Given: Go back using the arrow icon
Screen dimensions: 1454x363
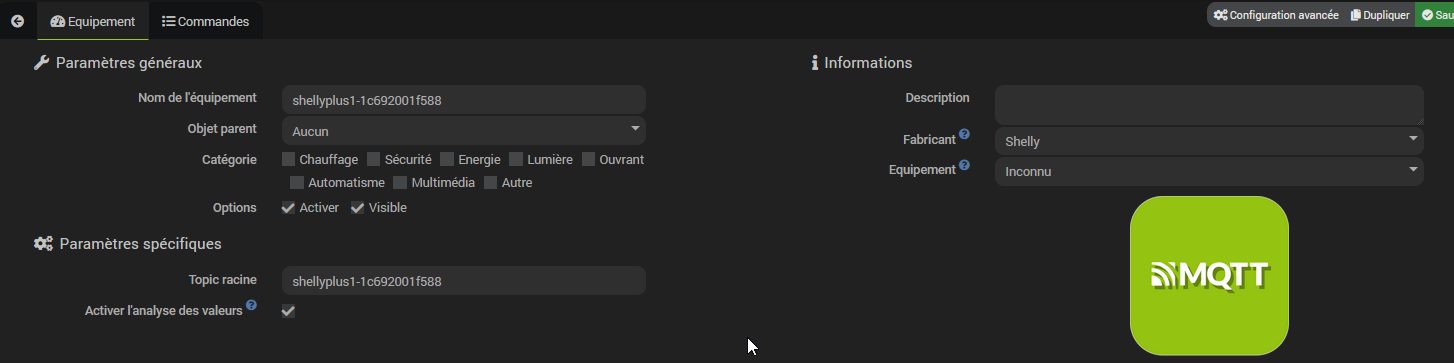Looking at the screenshot, I should pyautogui.click(x=17, y=21).
